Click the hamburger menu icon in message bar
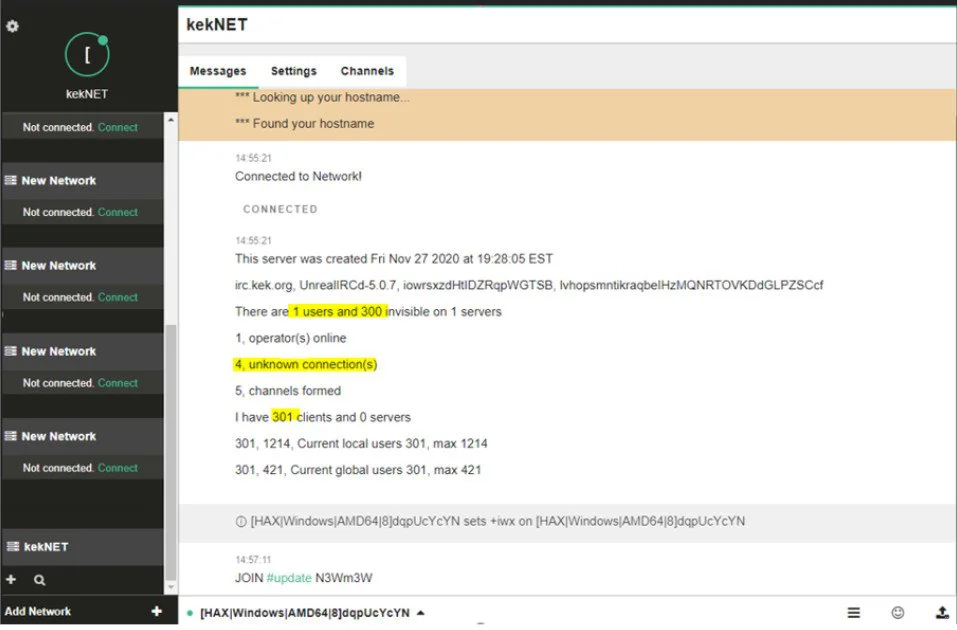The height and width of the screenshot is (630, 957). tap(853, 612)
